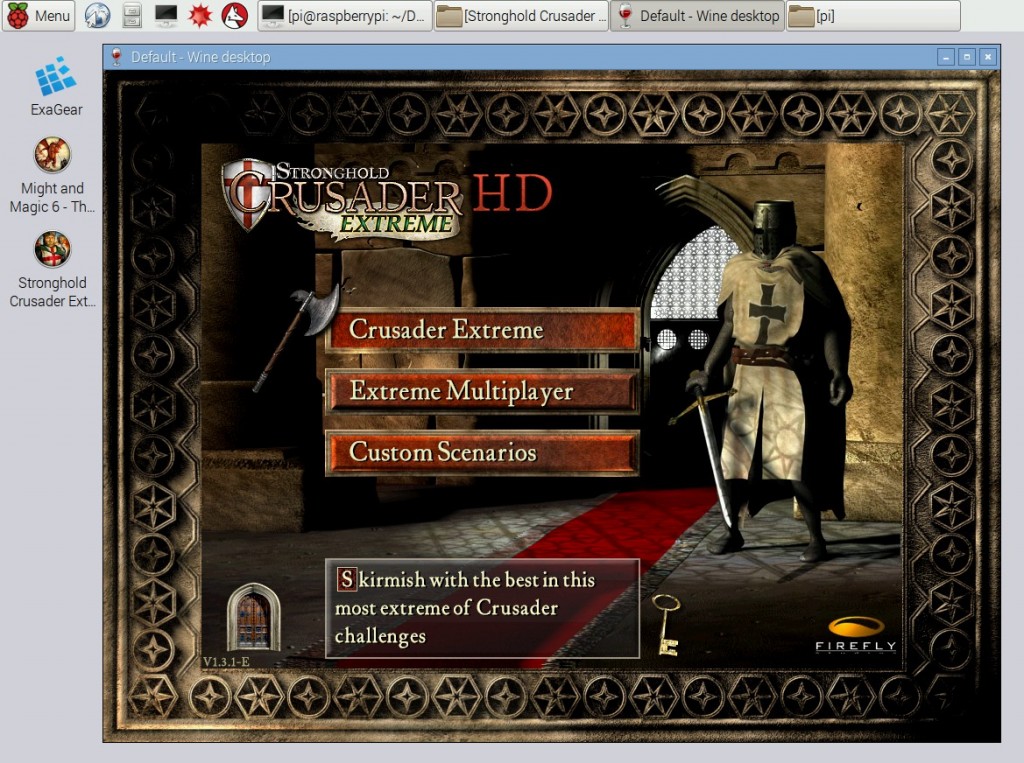This screenshot has width=1024, height=763.
Task: Click the V1.3.1-E version label
Action: (226, 662)
